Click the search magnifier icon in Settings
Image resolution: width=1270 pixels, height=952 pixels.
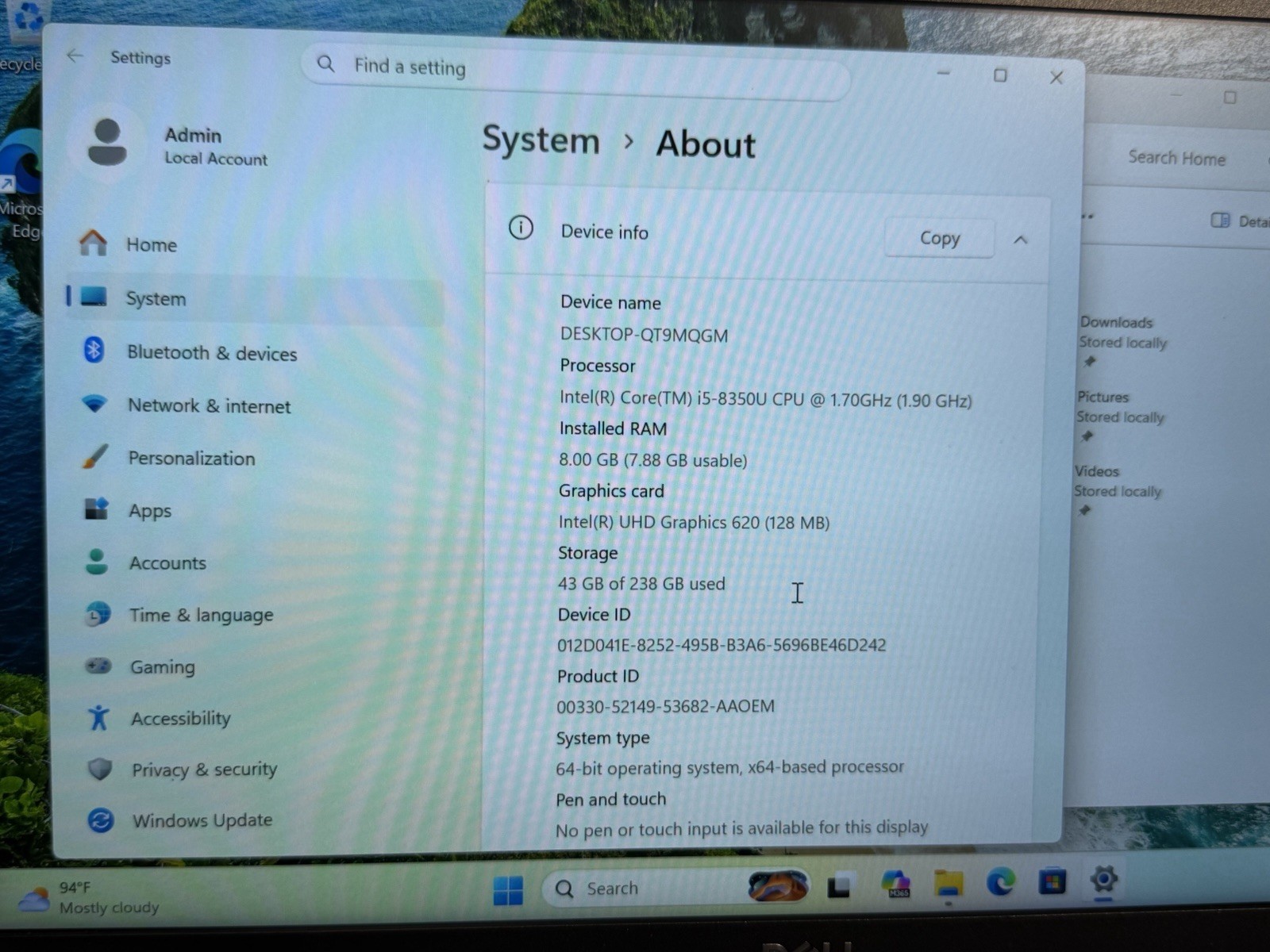(x=325, y=63)
